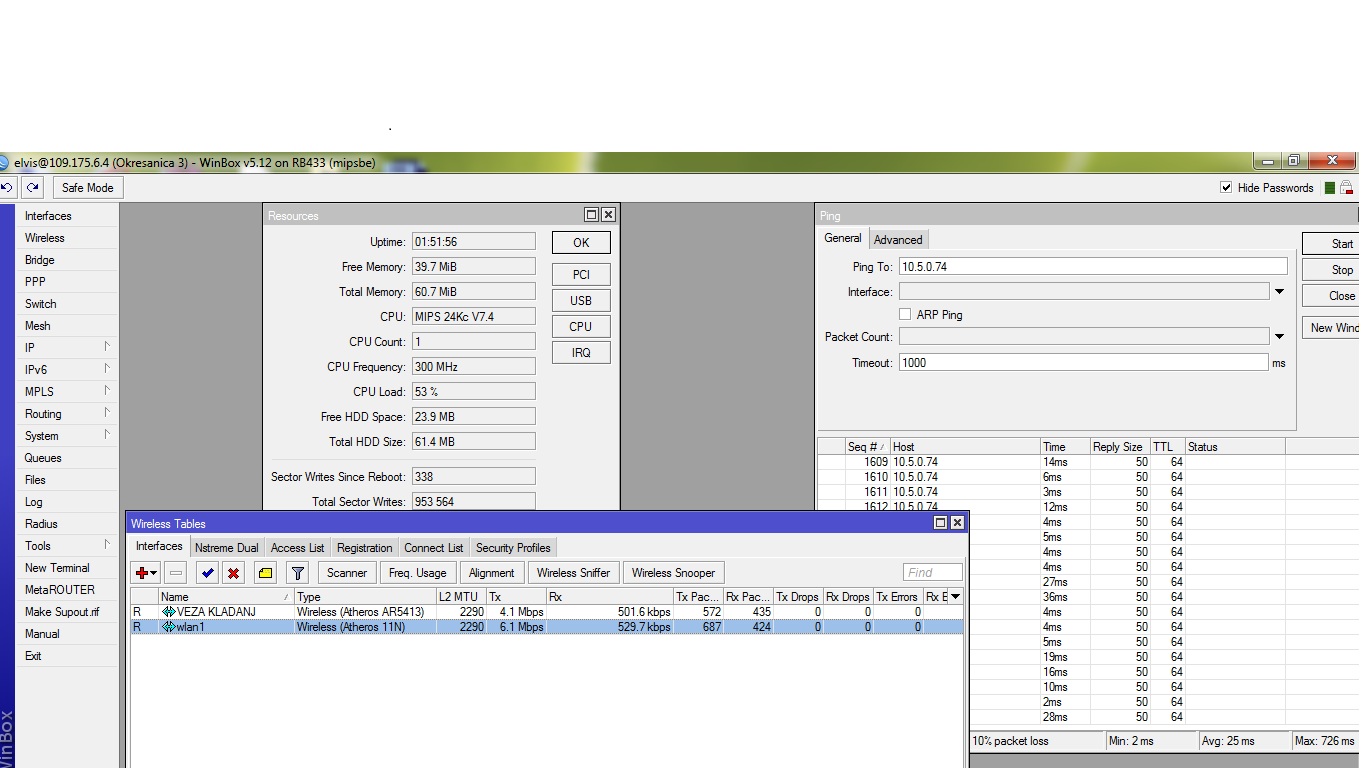This screenshot has width=1366, height=768.
Task: Open the column chooser dropdown in Wireless Tables
Action: 955,597
